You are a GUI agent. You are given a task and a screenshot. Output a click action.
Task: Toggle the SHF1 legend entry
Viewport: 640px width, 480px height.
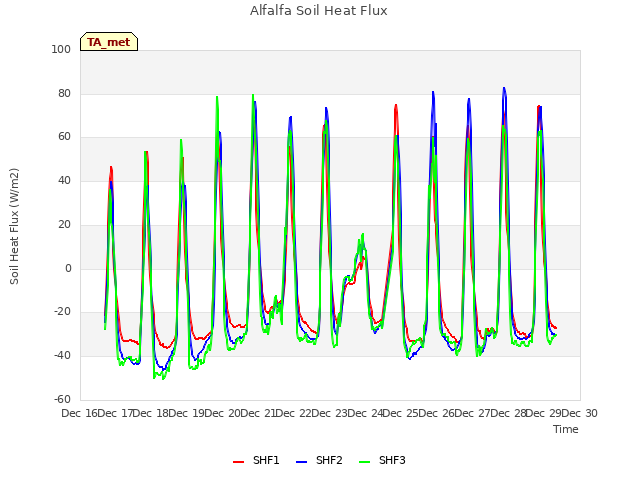256,461
